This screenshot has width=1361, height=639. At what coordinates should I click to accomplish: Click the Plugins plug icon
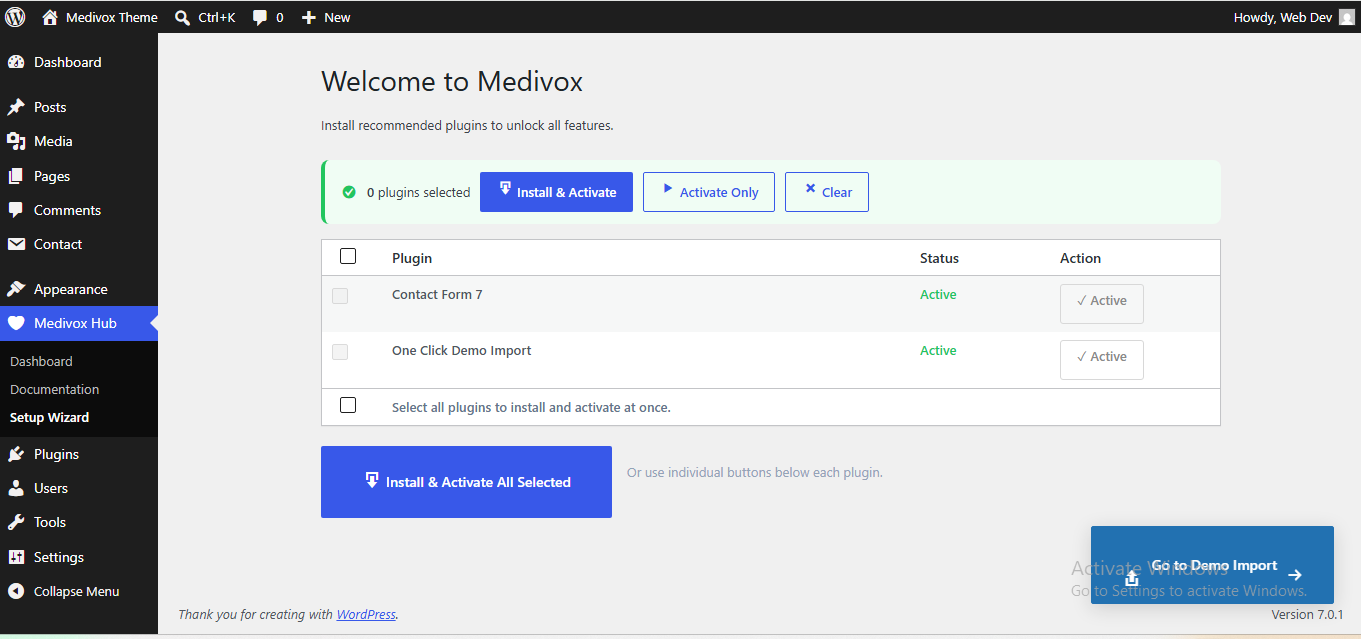(x=15, y=454)
